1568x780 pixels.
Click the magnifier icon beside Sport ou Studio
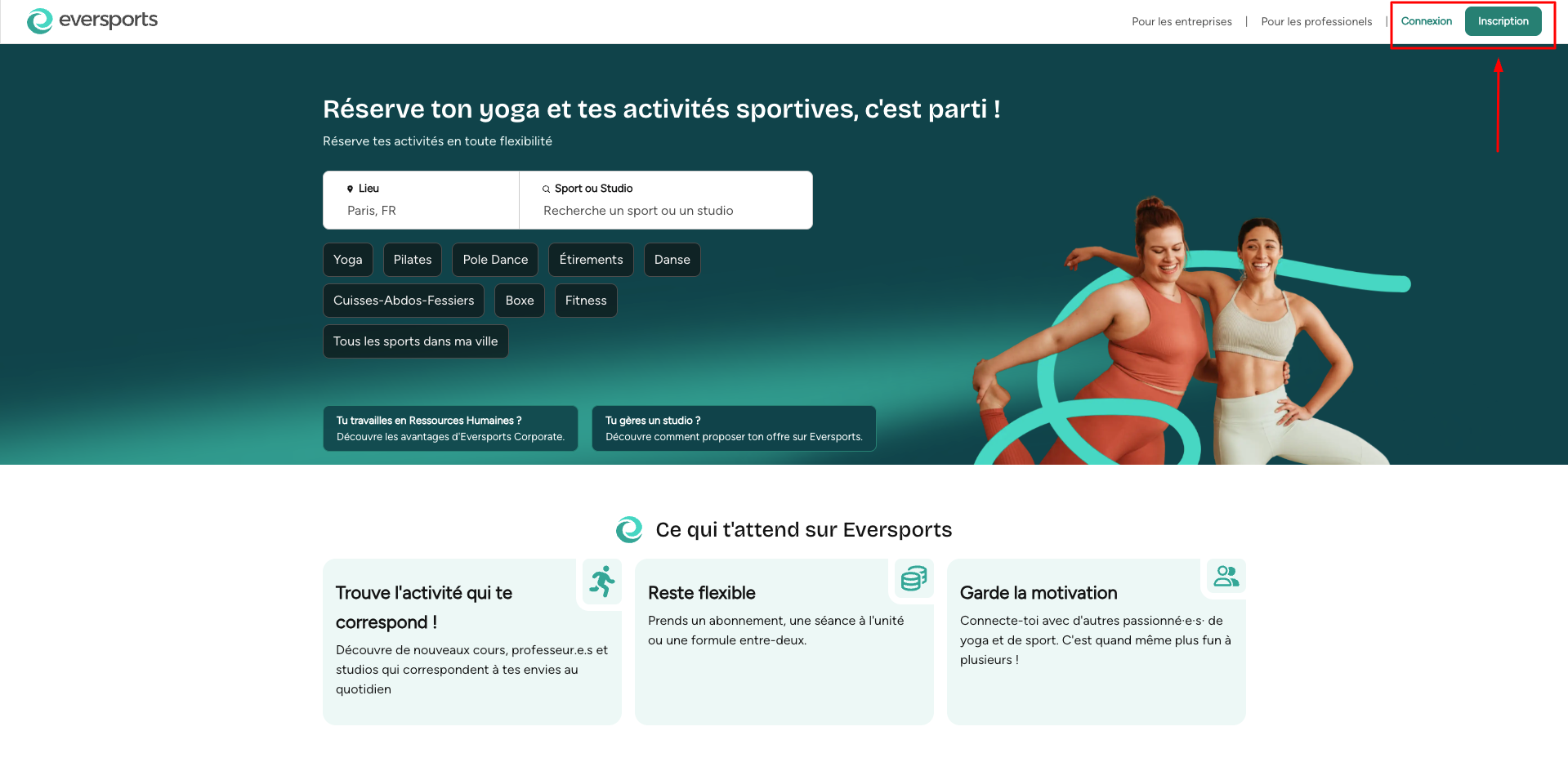point(547,189)
